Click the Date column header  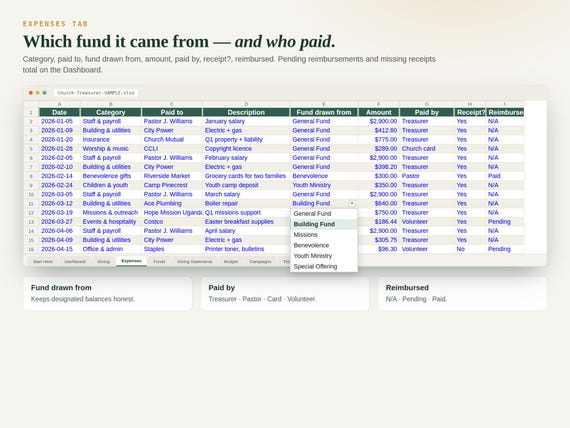59,112
